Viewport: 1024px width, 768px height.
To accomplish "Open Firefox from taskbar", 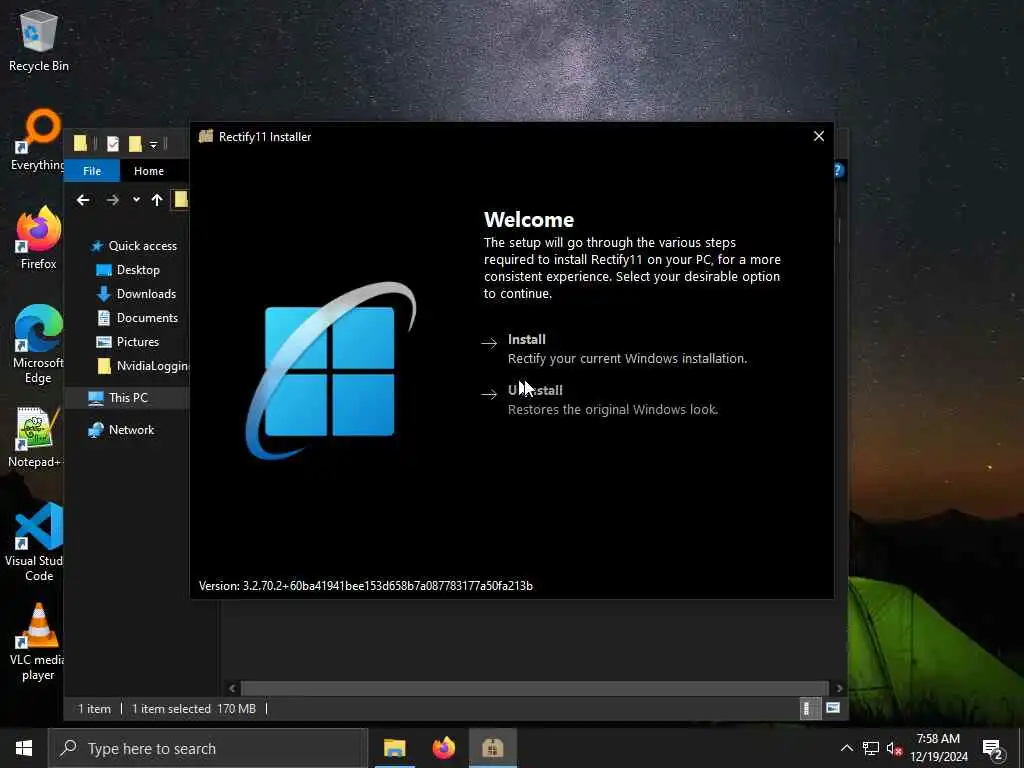I will (x=443, y=748).
